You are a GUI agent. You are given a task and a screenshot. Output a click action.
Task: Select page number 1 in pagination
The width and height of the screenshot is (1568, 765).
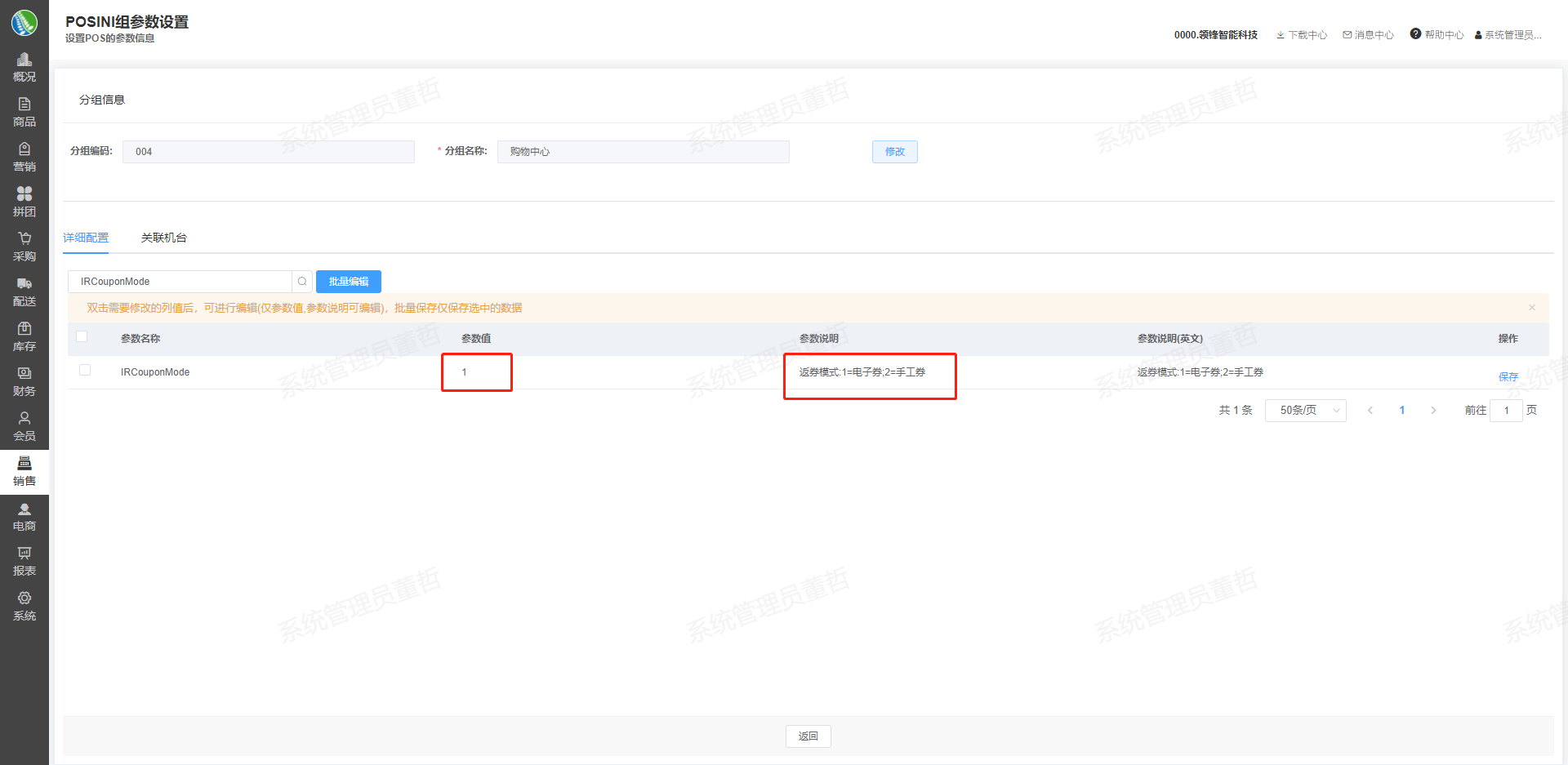coord(1402,410)
